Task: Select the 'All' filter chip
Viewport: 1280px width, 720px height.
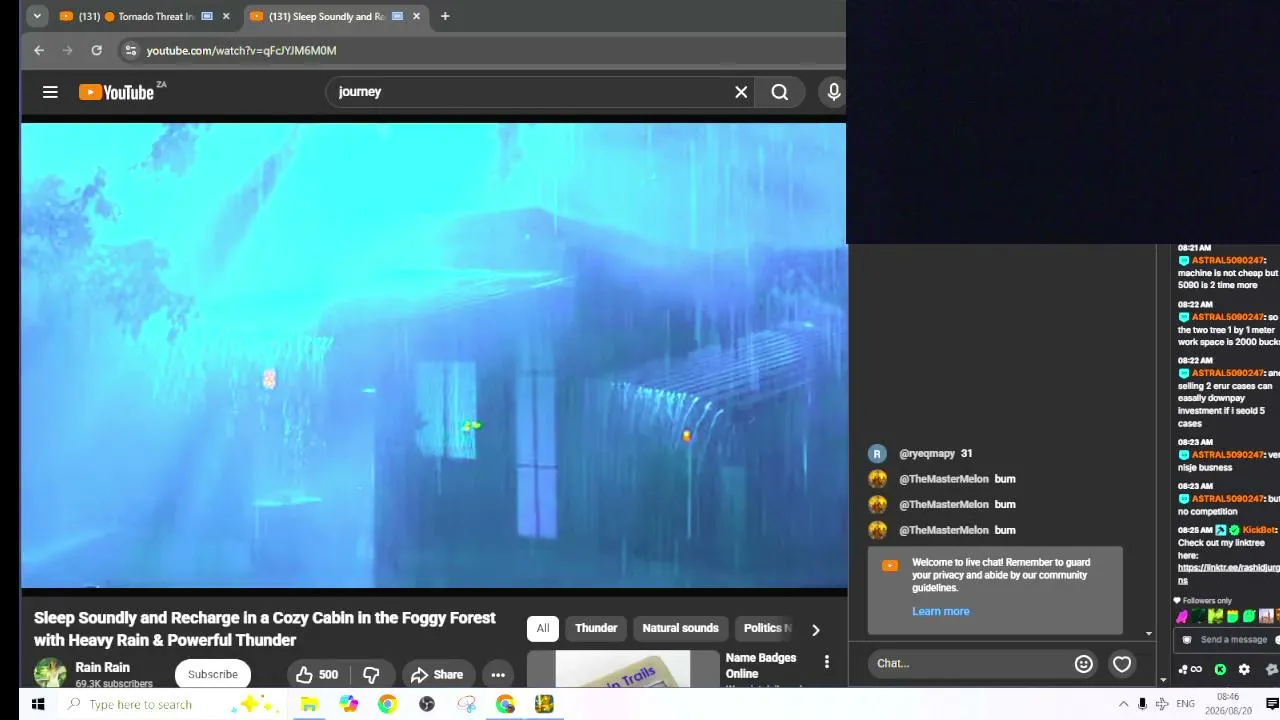Action: (x=542, y=628)
